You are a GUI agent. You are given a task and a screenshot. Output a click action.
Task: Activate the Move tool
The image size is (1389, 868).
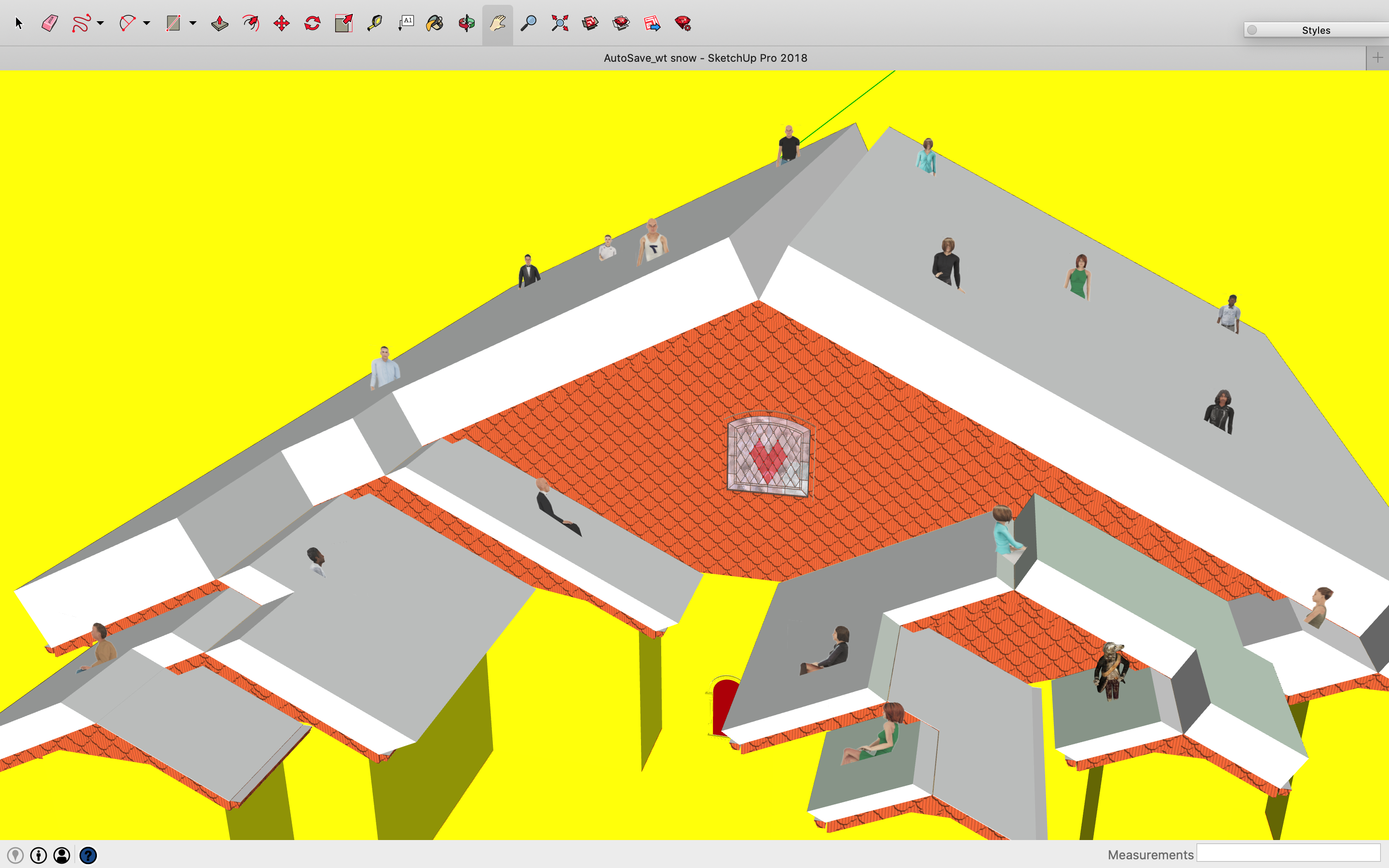pos(281,23)
